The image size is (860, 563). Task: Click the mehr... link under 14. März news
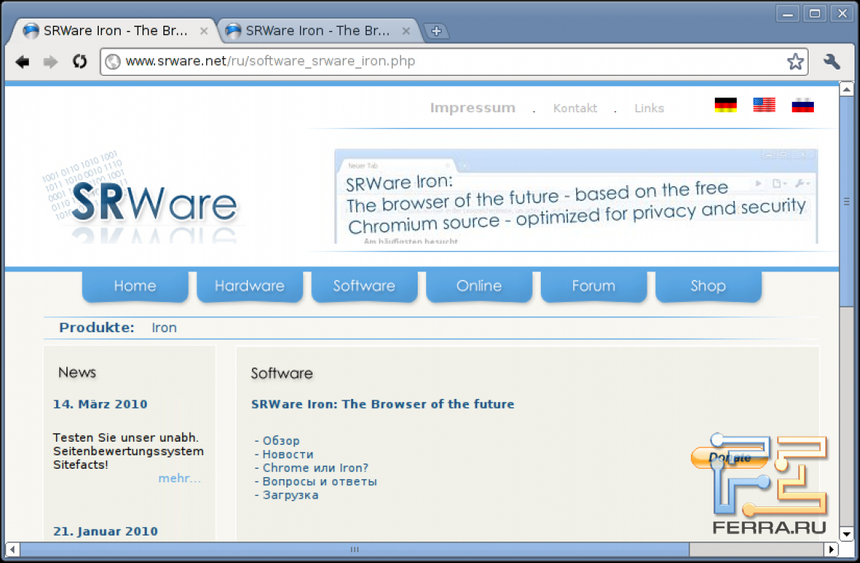[x=179, y=478]
